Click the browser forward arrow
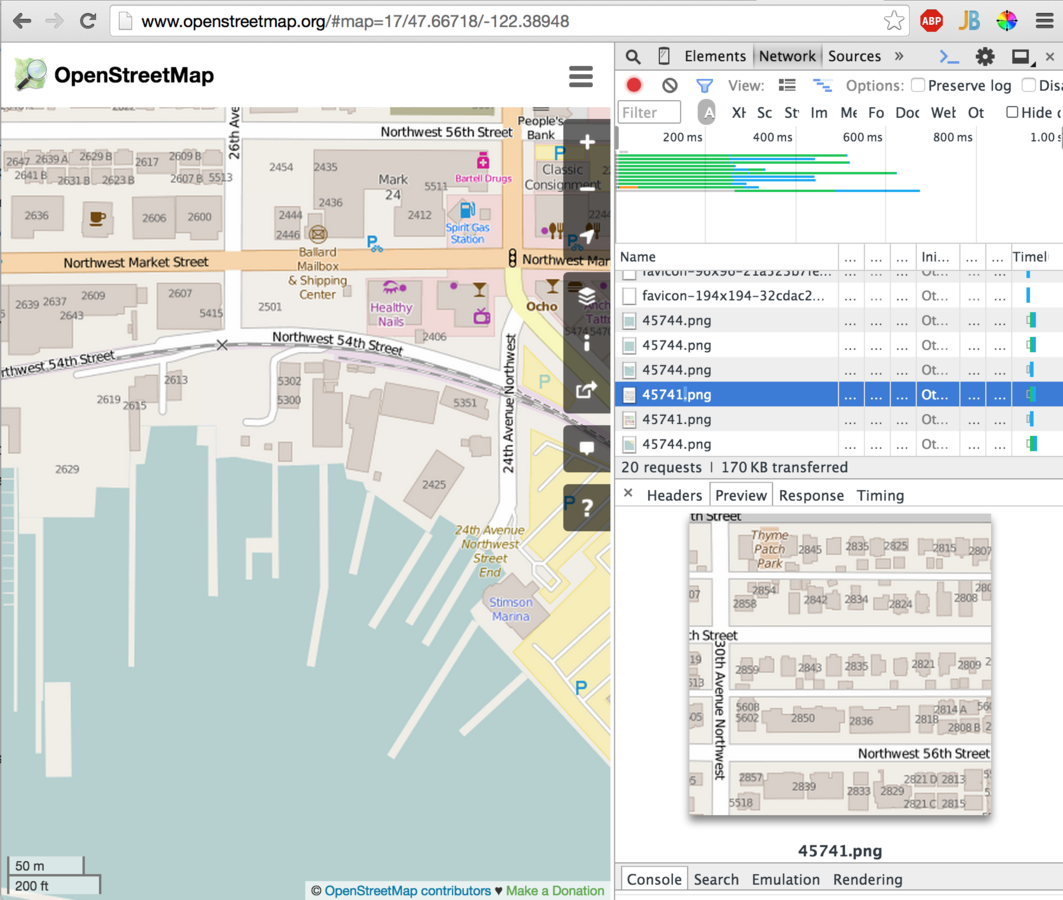Screen dimensions: 1063x900 [x=54, y=21]
